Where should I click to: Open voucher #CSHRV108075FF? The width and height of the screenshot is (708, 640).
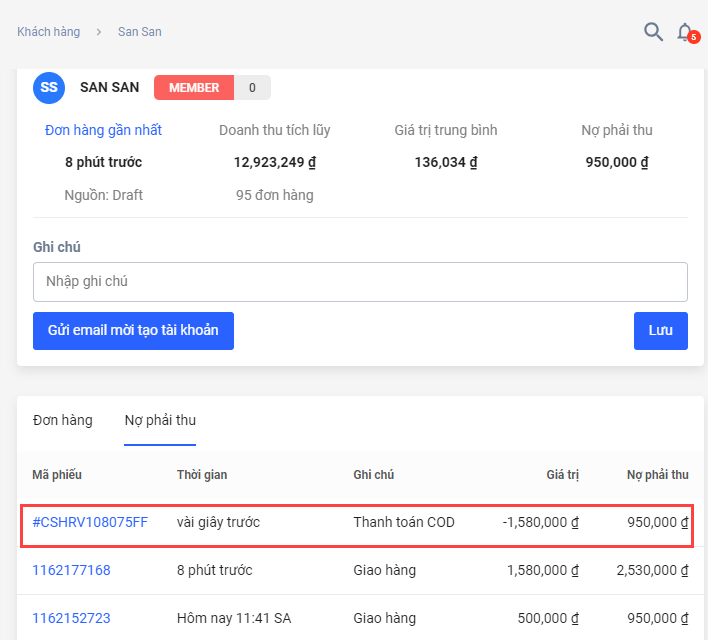(x=90, y=522)
